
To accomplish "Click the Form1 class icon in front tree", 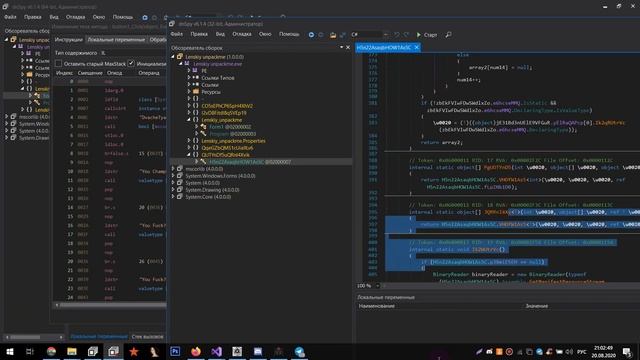I will [x=203, y=127].
